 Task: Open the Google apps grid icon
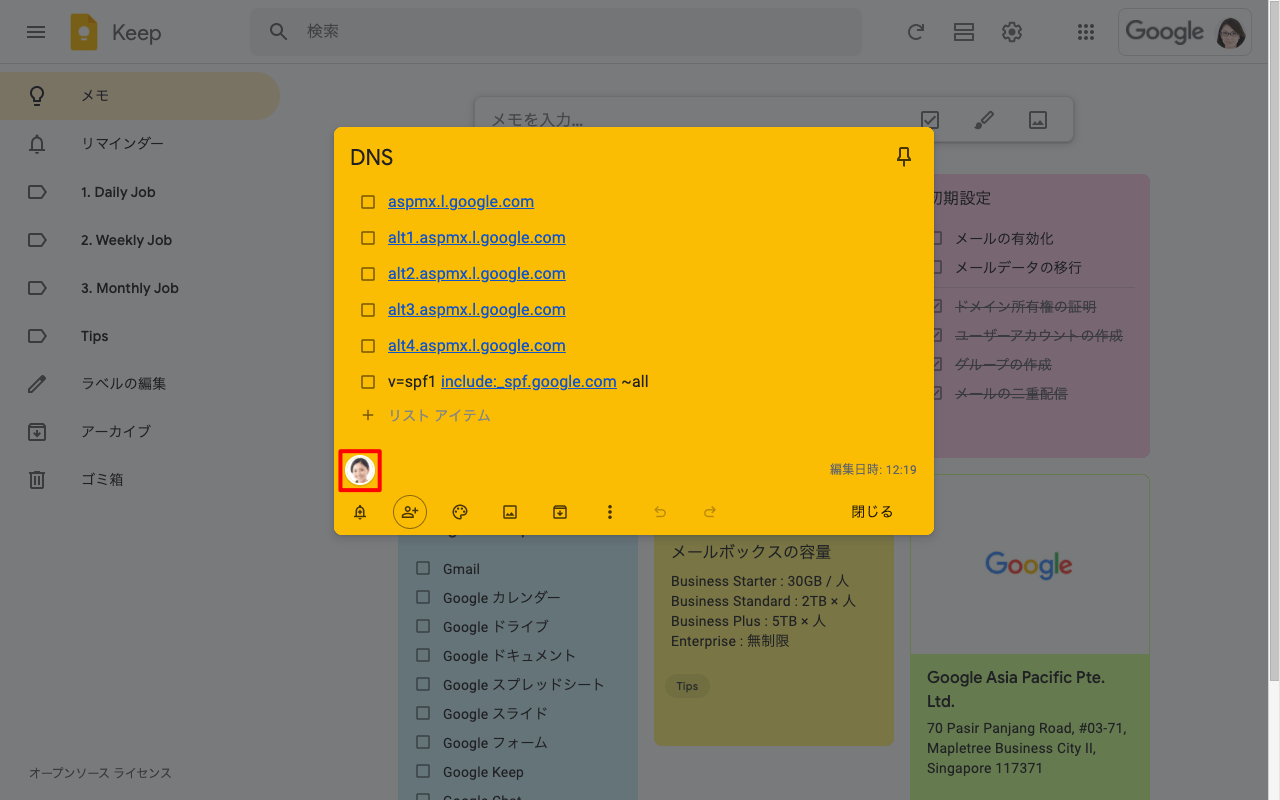[1086, 32]
